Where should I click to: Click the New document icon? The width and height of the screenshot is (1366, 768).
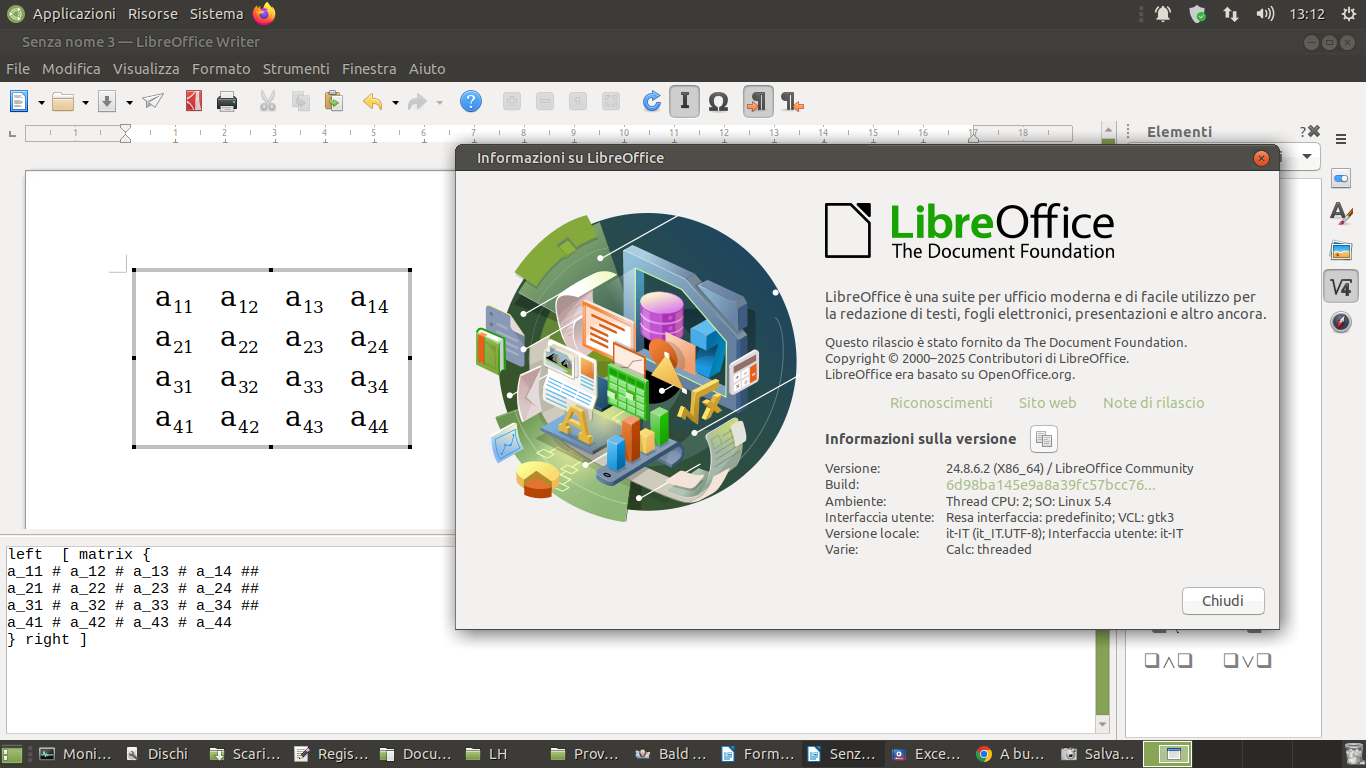pos(19,101)
